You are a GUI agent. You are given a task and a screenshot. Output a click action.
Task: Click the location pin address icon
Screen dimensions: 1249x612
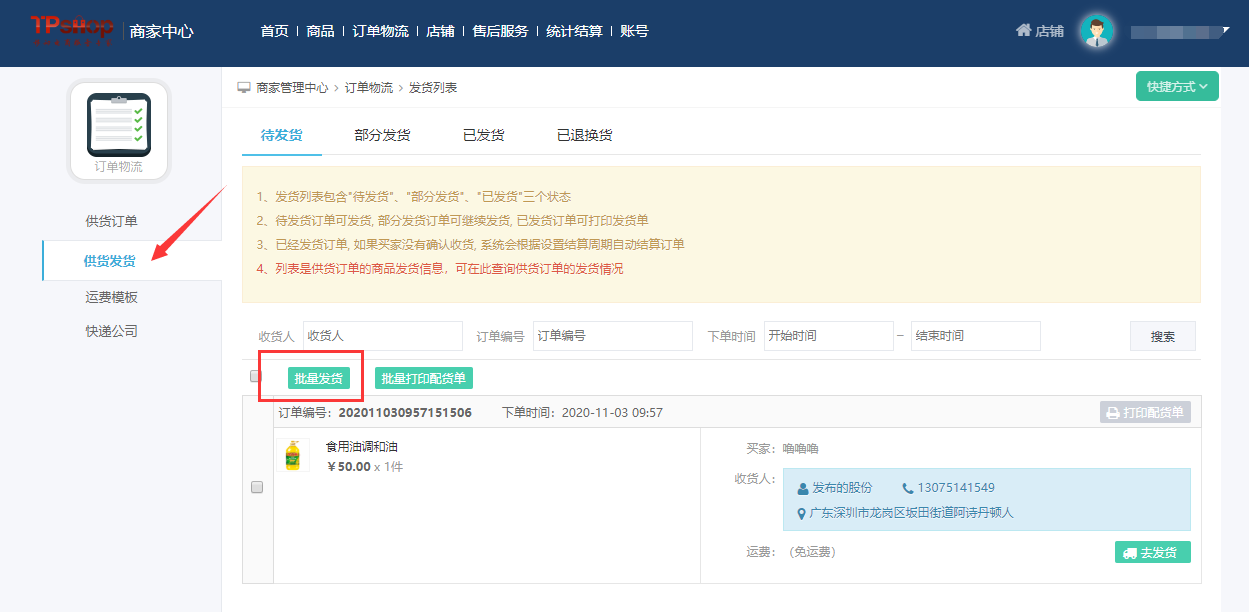click(801, 514)
